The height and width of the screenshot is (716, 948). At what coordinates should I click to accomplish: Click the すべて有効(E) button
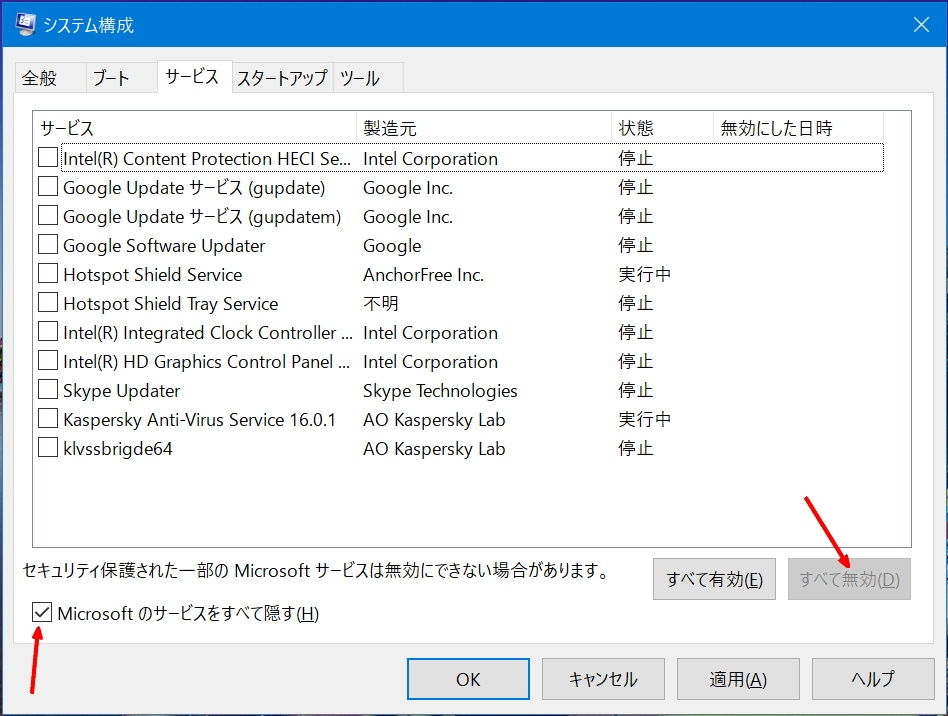[x=714, y=579]
